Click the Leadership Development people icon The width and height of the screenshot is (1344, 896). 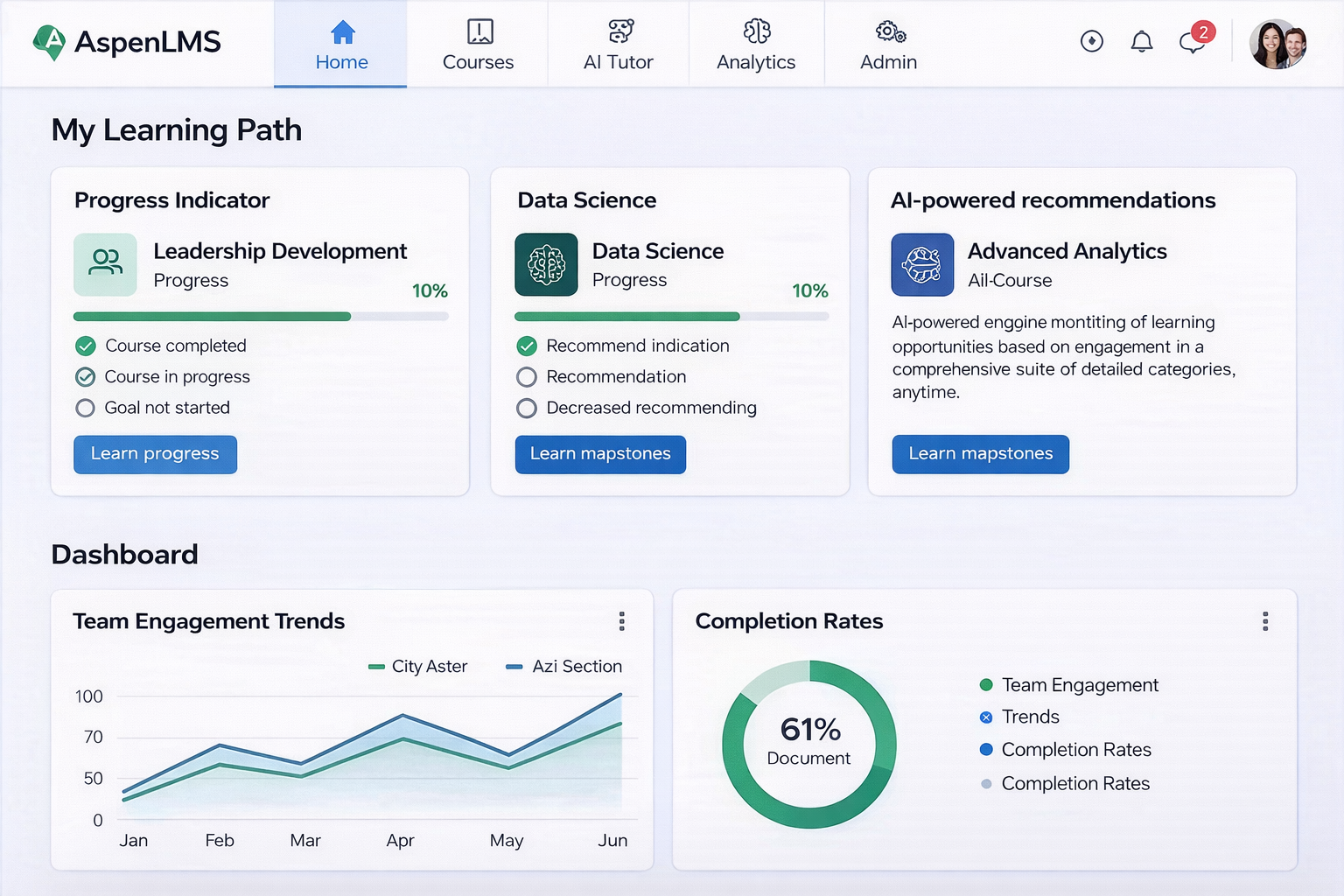pos(105,264)
